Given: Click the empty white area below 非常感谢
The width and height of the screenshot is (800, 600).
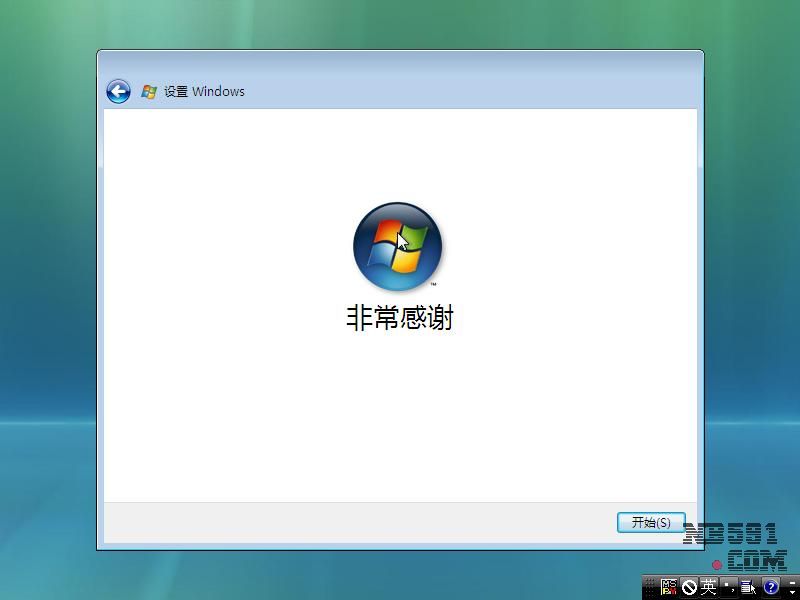Looking at the screenshot, I should (400, 420).
